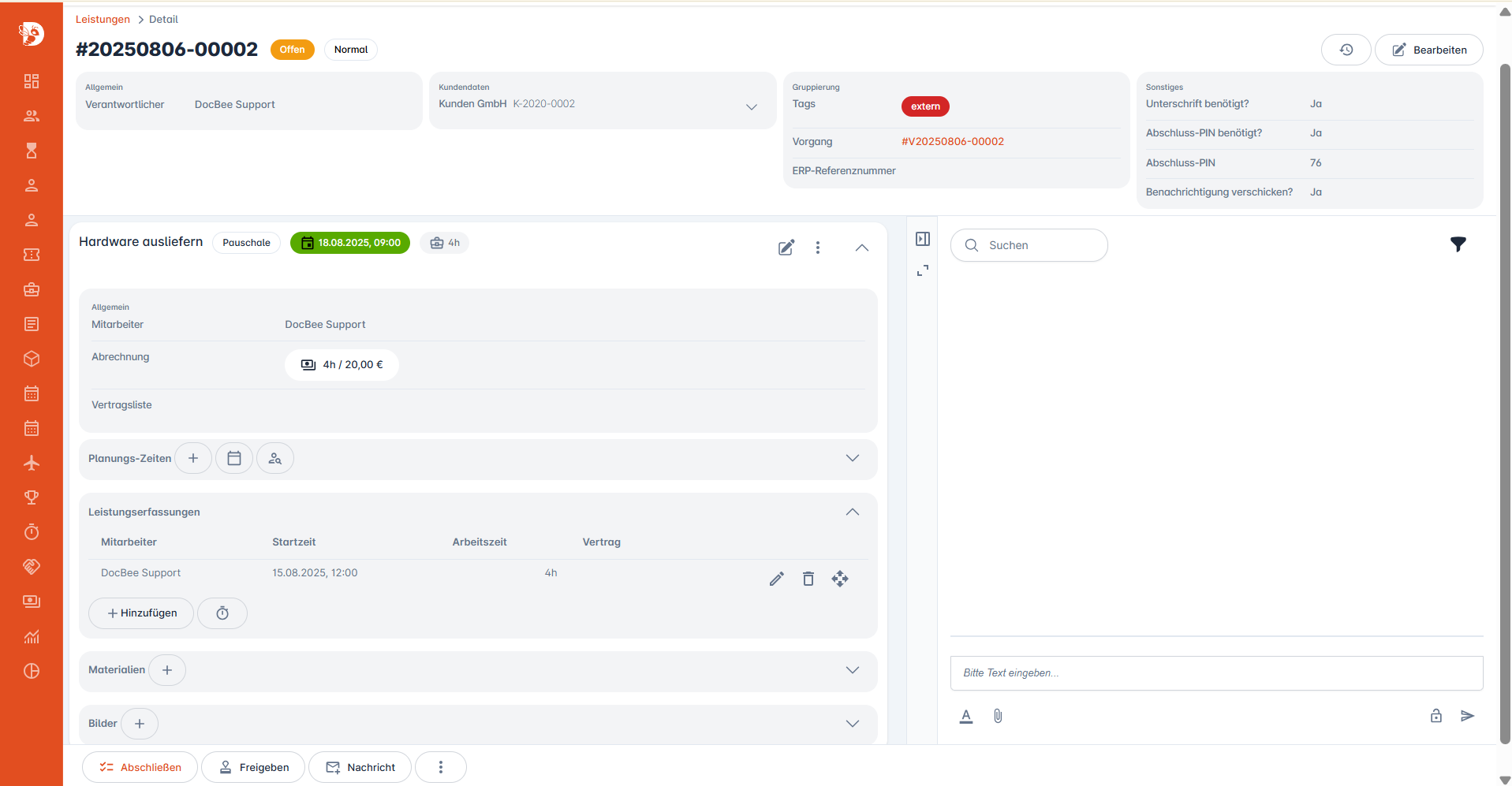Click customer number K-2020-0002

pos(544,104)
